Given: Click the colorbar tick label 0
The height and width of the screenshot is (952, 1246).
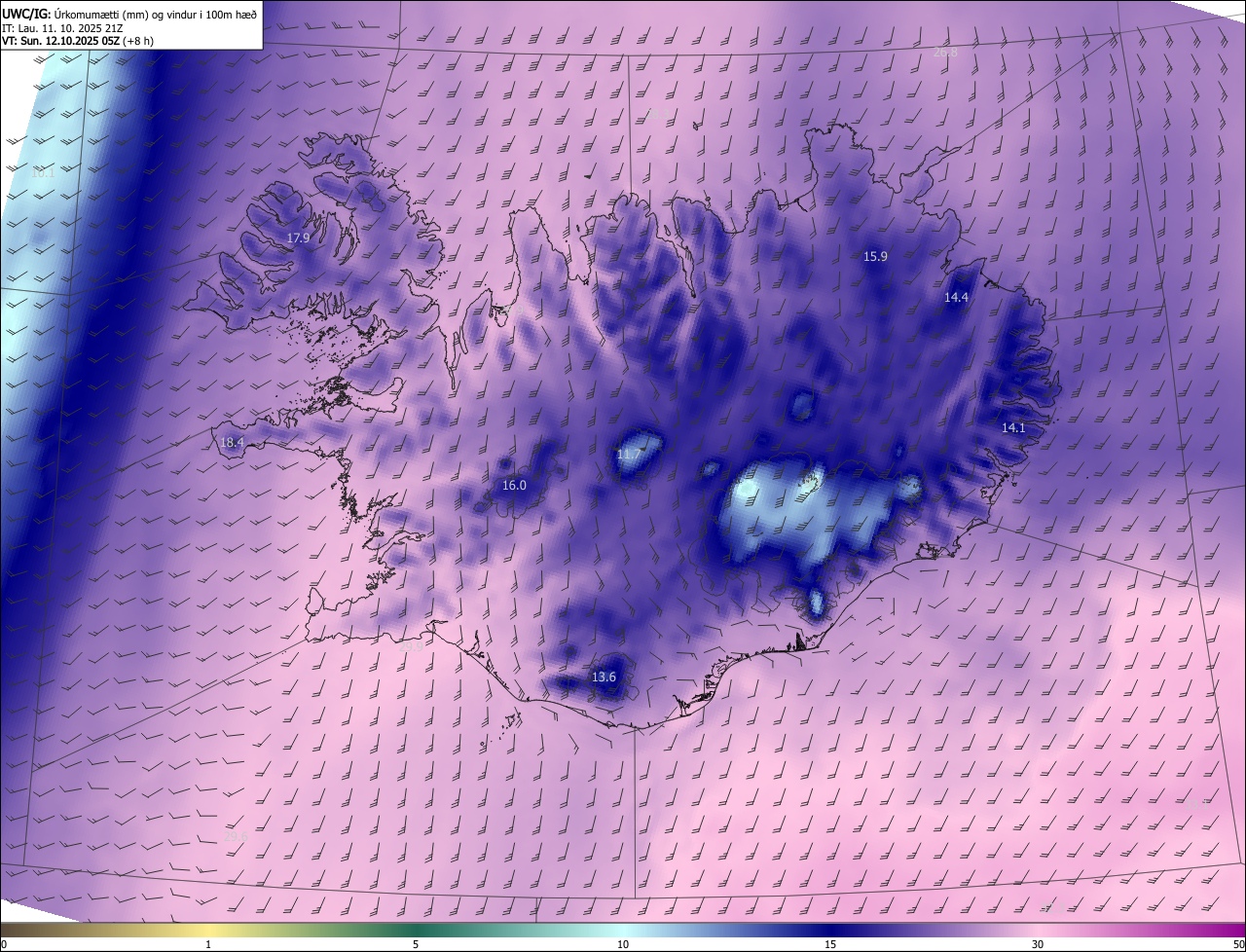Looking at the screenshot, I should coord(4,944).
